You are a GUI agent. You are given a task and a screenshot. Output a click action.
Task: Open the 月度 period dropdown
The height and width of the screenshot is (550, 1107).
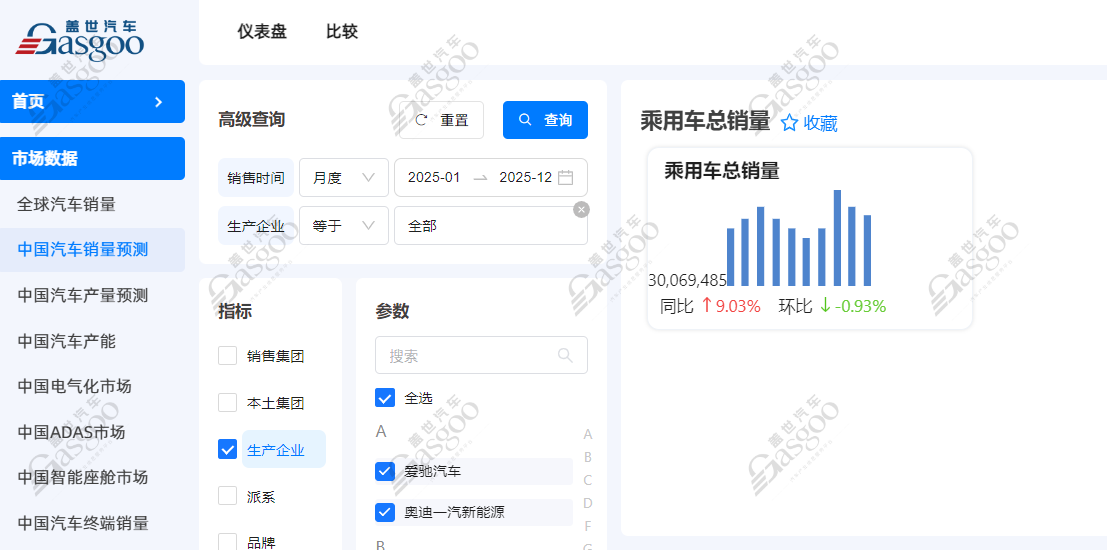click(x=343, y=177)
